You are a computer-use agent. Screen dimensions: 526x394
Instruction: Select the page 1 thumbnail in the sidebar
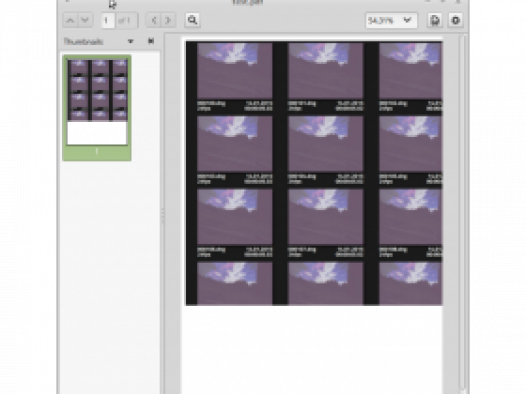(97, 108)
